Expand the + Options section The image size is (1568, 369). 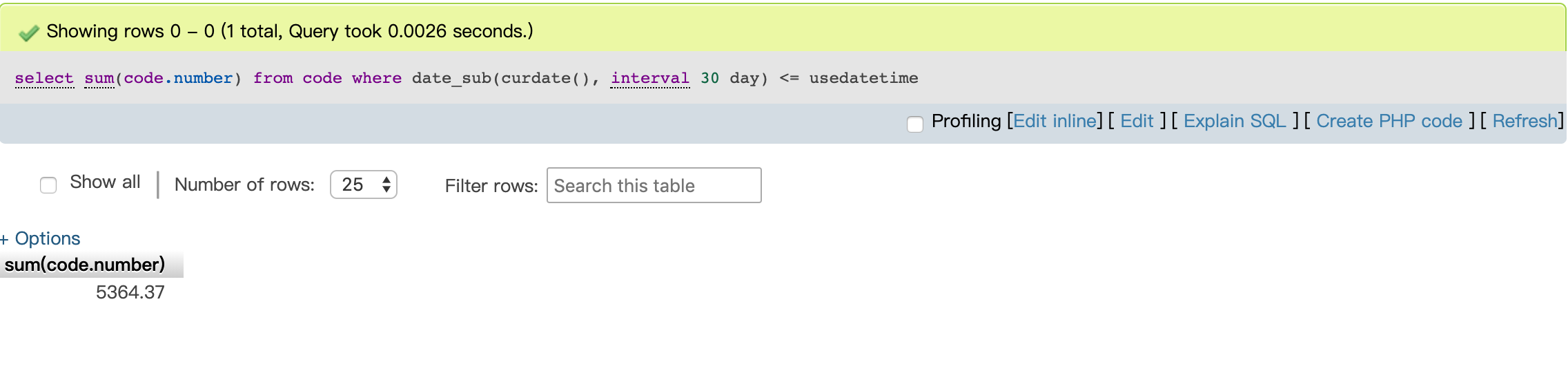41,238
